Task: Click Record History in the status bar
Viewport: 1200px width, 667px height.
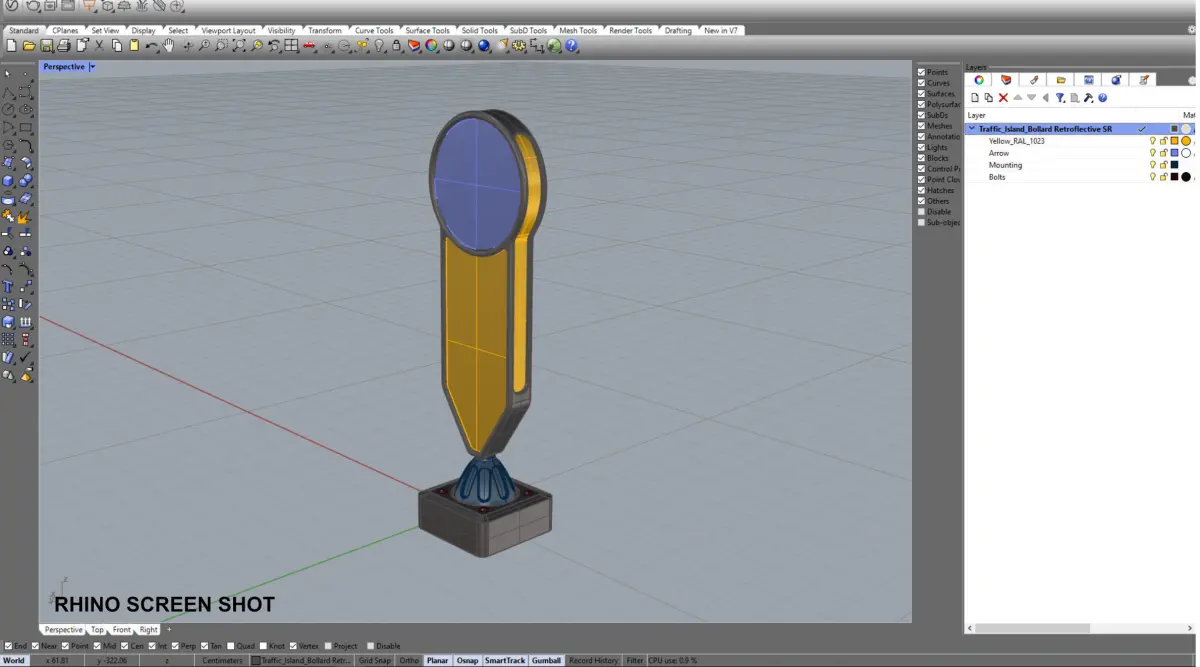Action: 594,660
